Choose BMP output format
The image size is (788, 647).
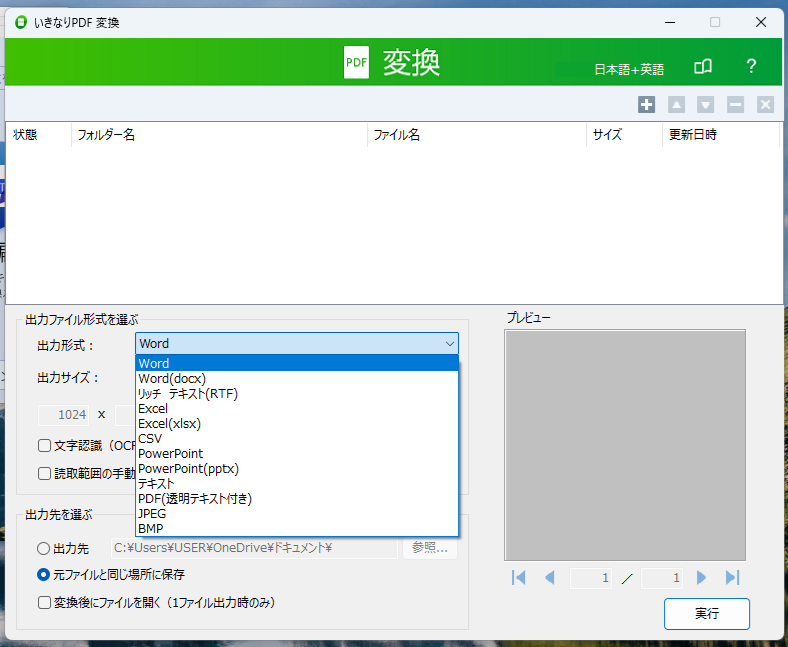[x=297, y=528]
